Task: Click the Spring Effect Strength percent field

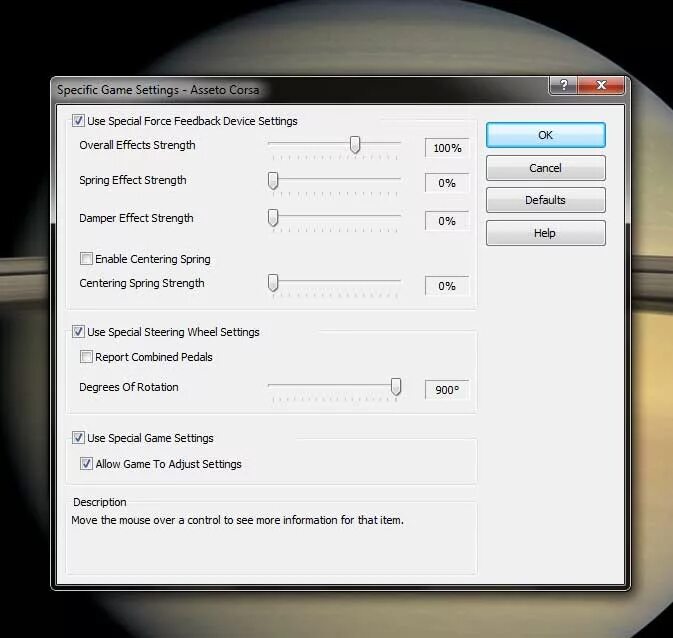Action: click(x=447, y=183)
